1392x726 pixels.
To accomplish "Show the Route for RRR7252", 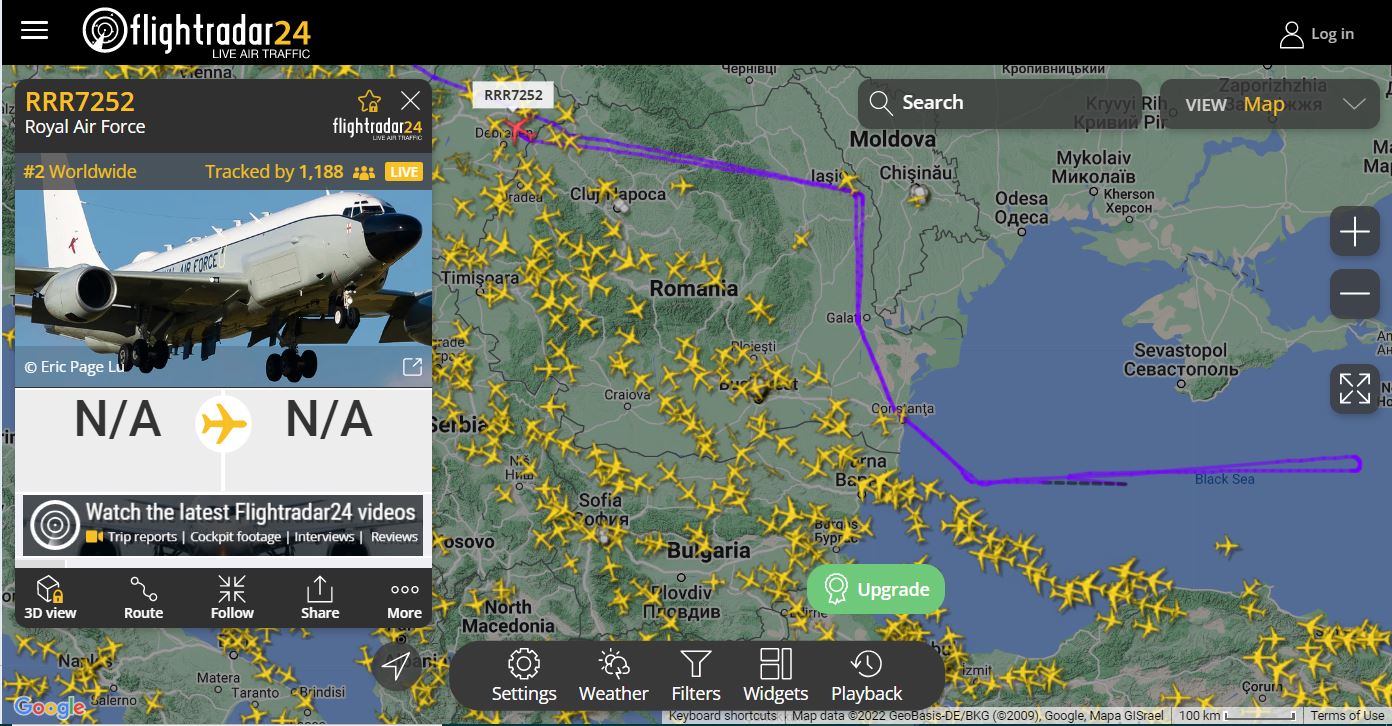I will point(143,597).
